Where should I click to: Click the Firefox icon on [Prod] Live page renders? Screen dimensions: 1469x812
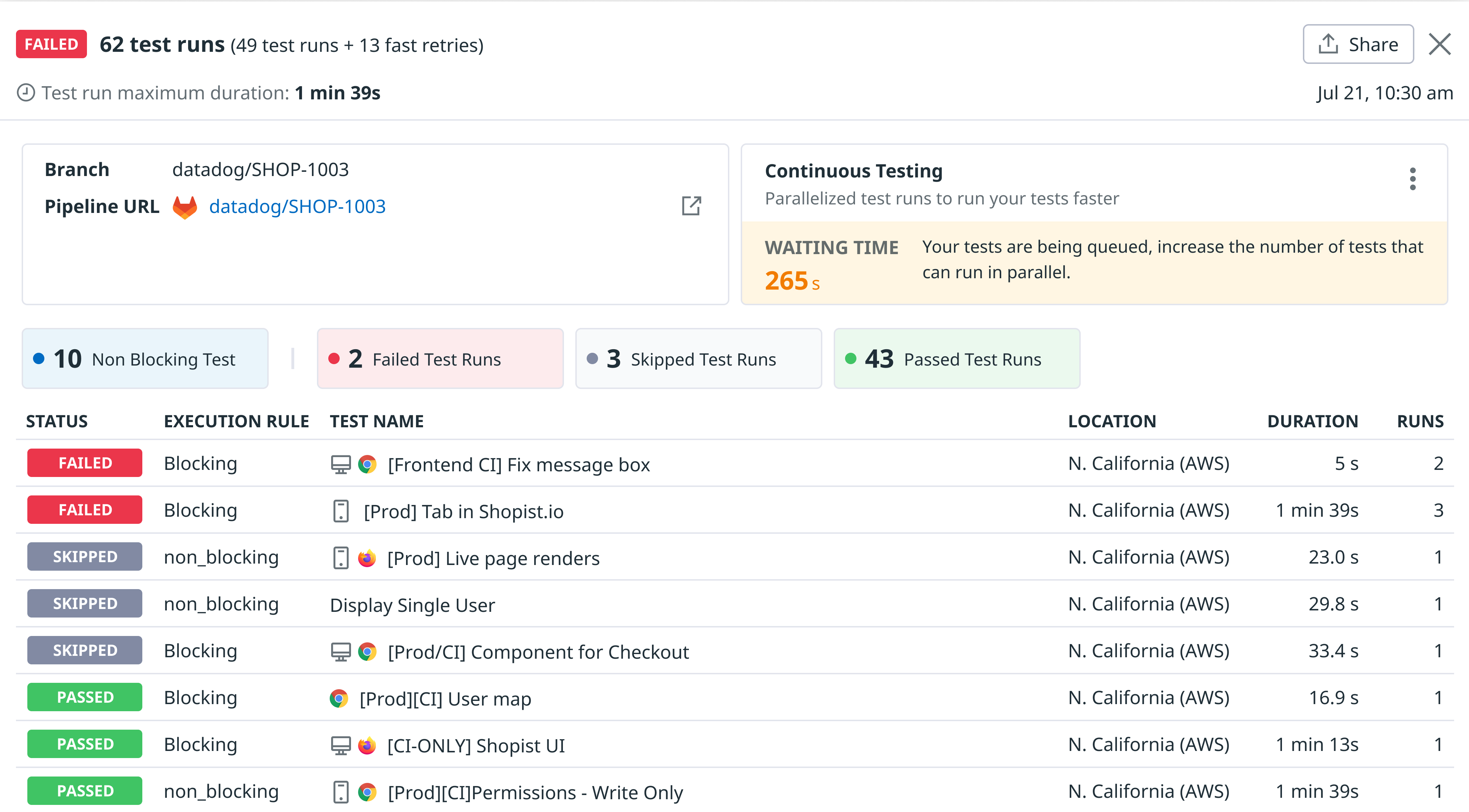pos(367,558)
